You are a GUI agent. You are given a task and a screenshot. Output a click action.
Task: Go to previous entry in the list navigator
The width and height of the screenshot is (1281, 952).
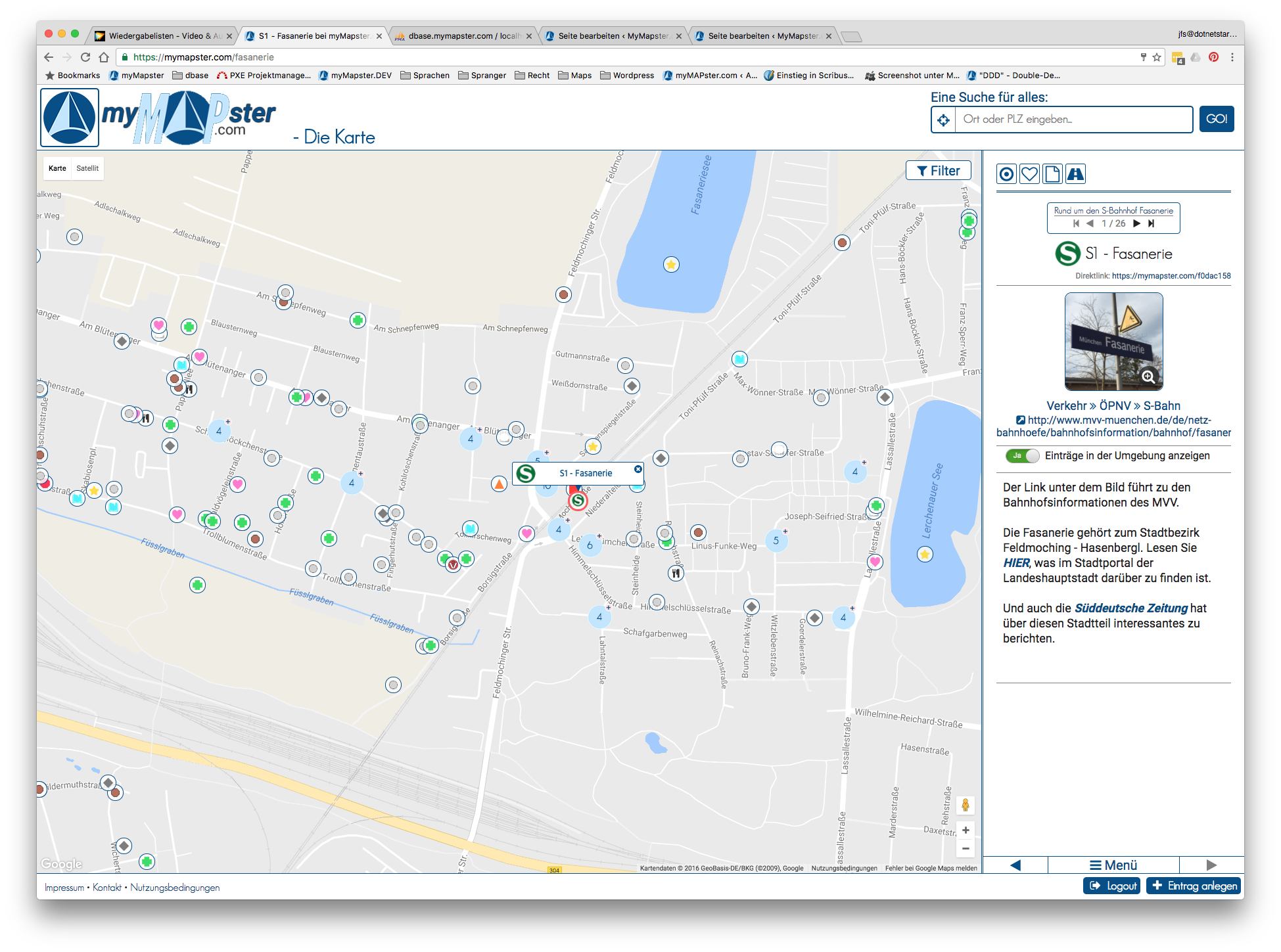(1090, 223)
